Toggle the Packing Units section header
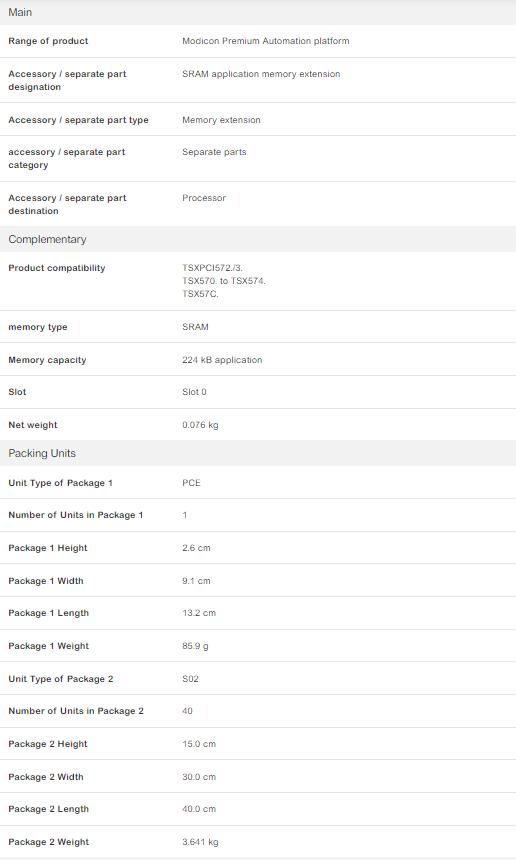This screenshot has height=860, width=516. coord(258,453)
